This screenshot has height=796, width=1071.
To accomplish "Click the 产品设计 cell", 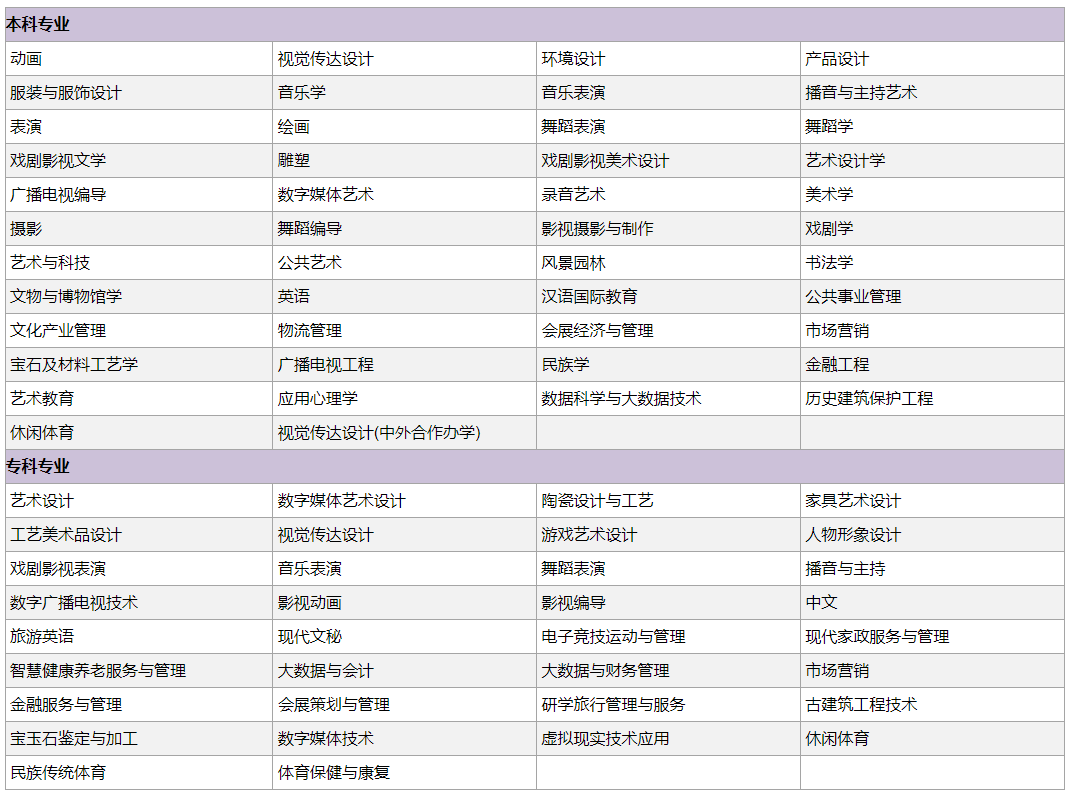I will point(932,59).
